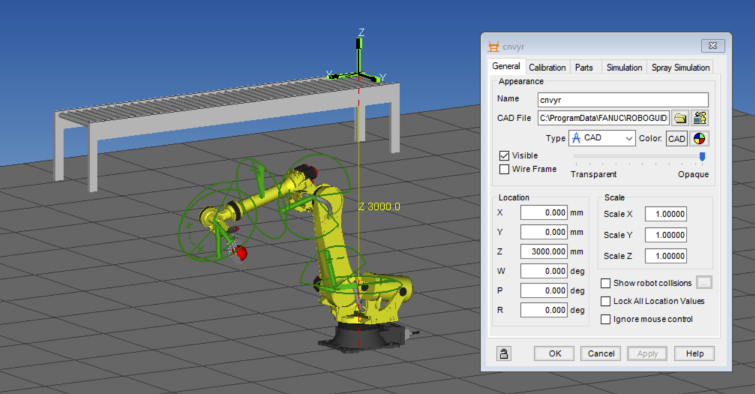This screenshot has height=394, width=755.
Task: Click the Help button
Action: pos(694,354)
